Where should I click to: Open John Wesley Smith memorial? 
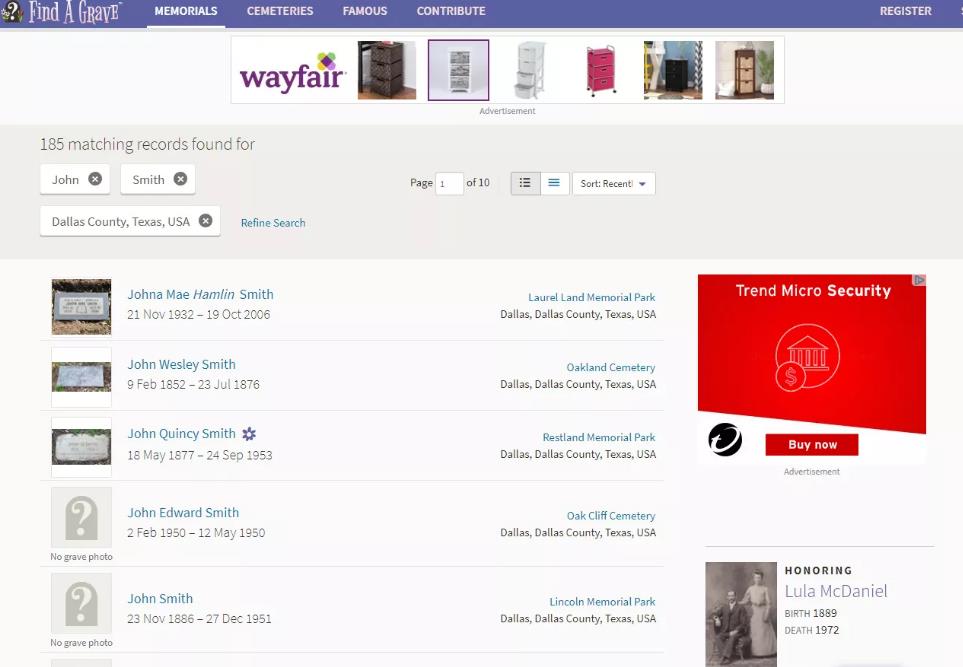tap(181, 365)
